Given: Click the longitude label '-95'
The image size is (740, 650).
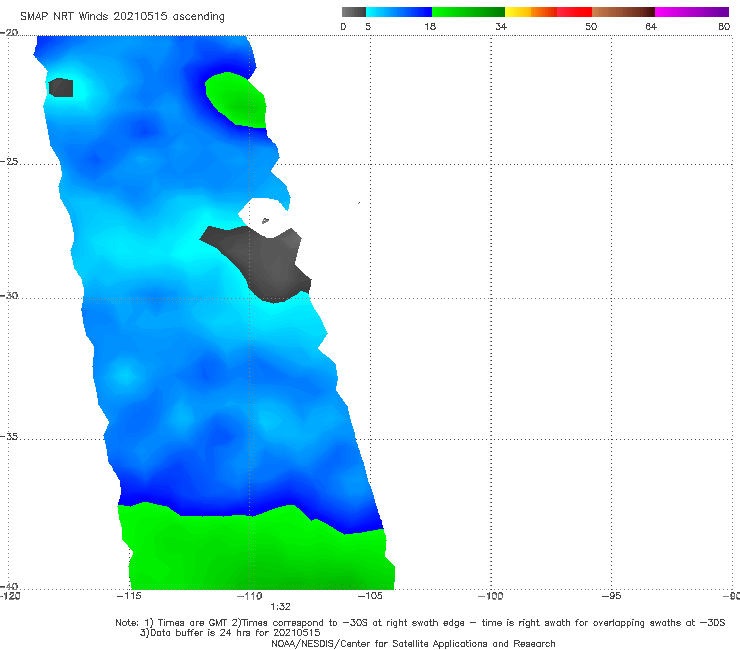Looking at the screenshot, I should 611,596.
